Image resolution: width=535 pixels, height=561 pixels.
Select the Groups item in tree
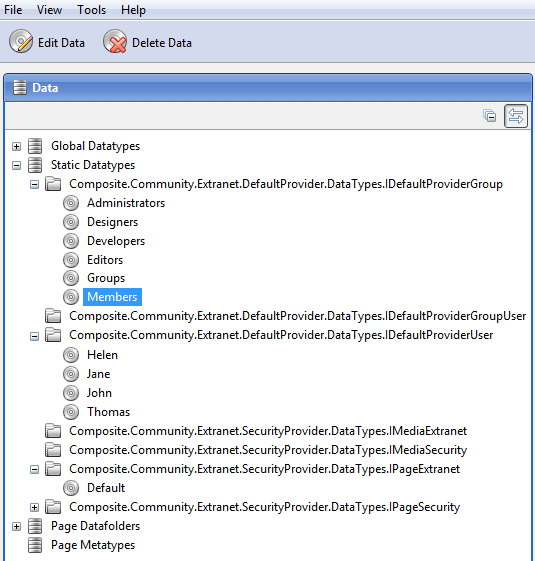[106, 278]
